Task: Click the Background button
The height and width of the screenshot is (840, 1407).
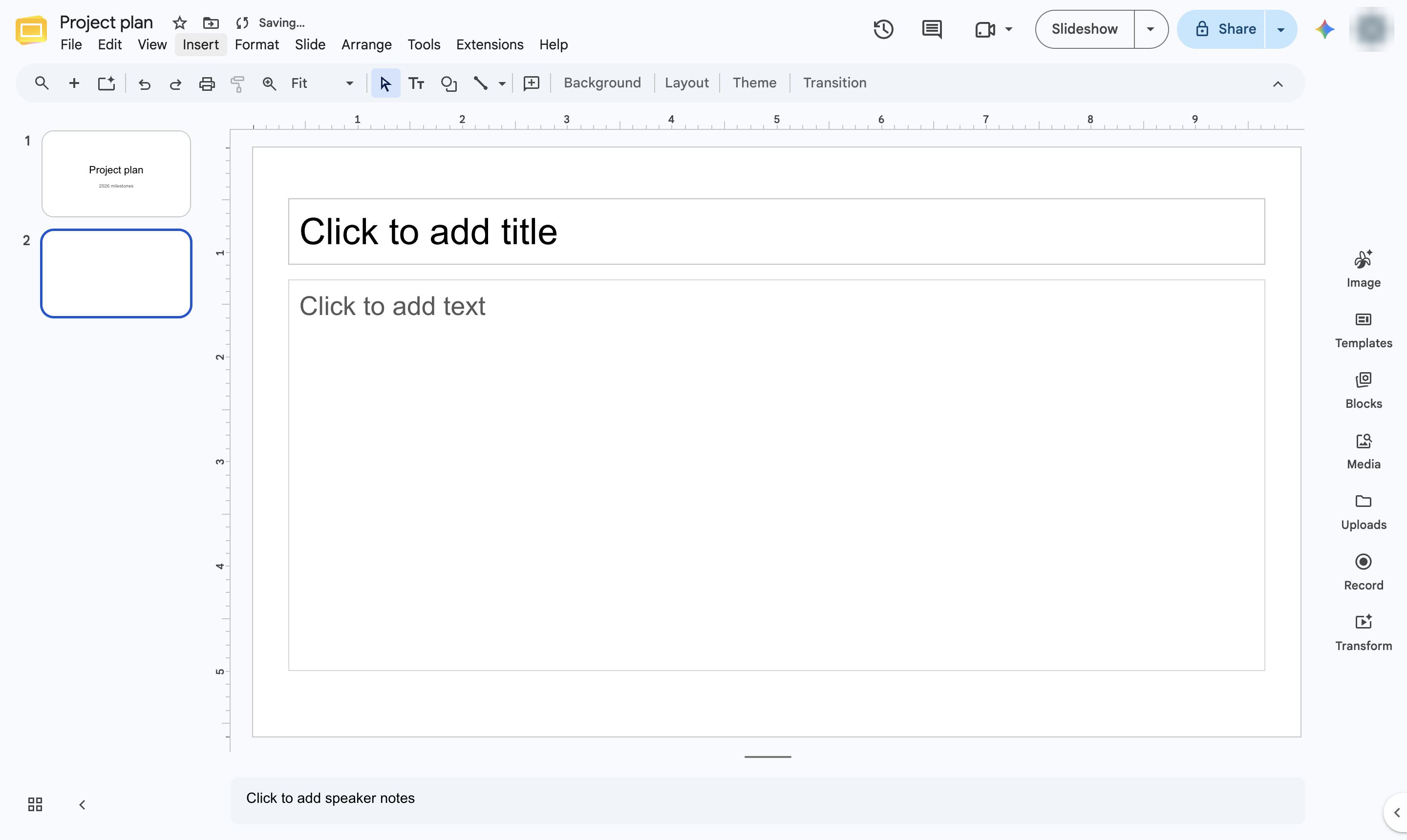Action: [602, 83]
